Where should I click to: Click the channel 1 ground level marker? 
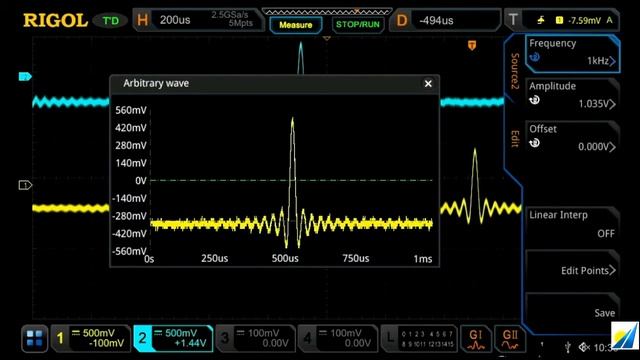[25, 185]
